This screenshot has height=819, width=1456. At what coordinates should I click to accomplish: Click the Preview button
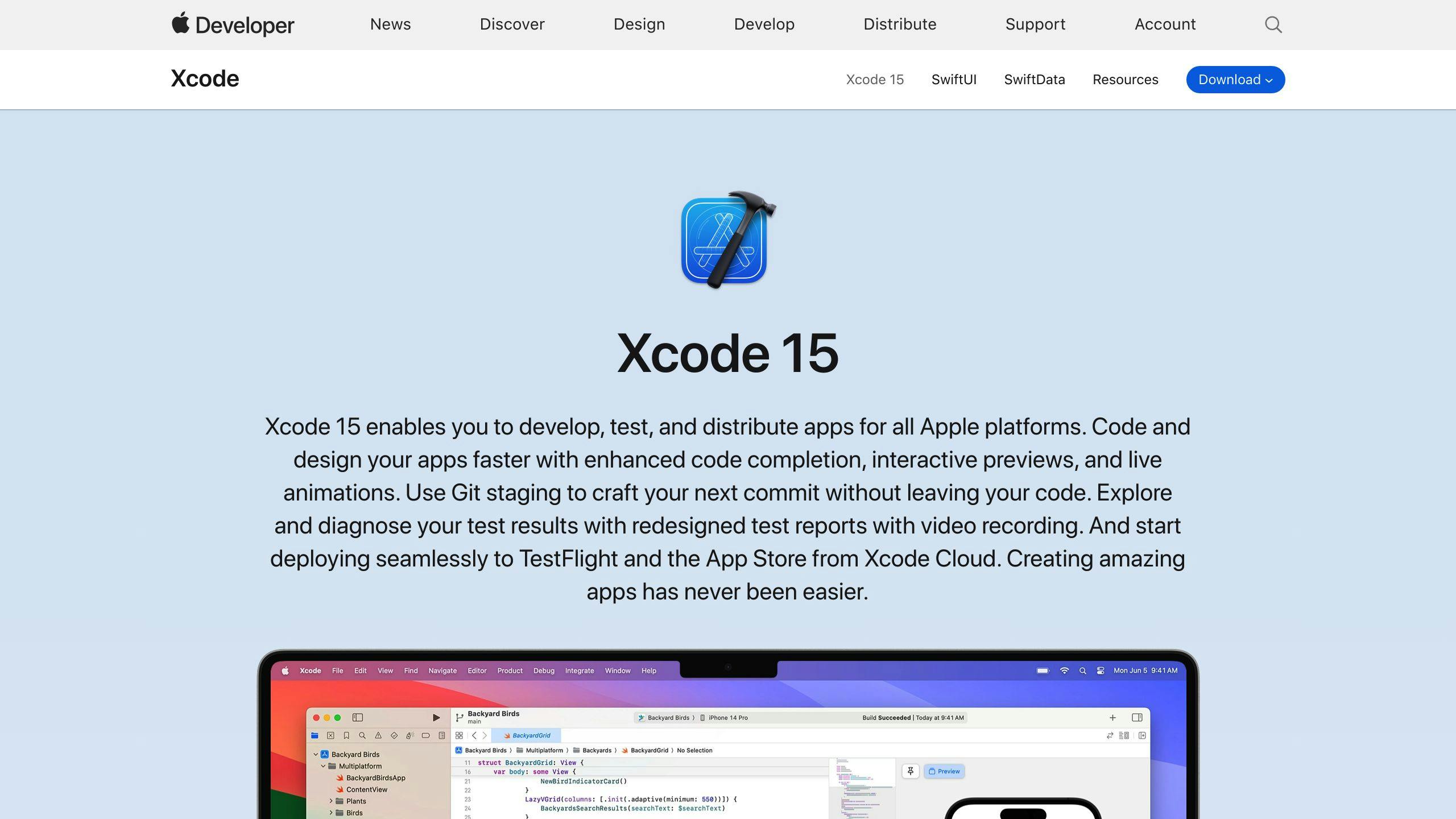tap(945, 771)
